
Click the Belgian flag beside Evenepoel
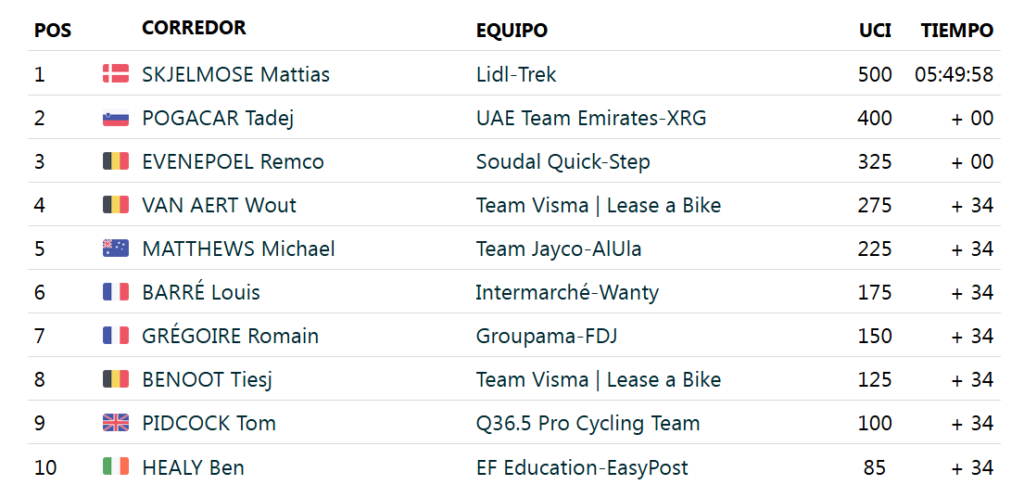click(x=116, y=161)
